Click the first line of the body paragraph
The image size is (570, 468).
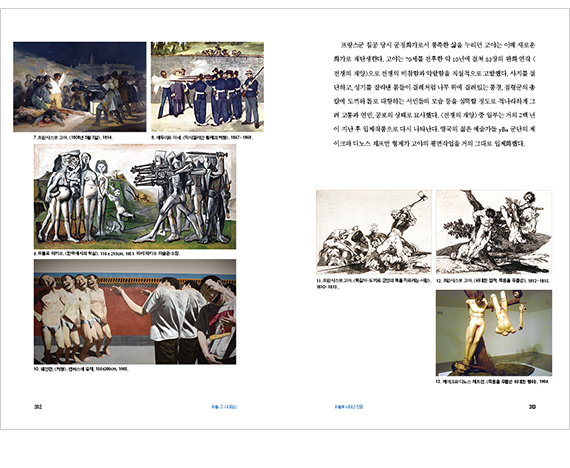pos(438,45)
